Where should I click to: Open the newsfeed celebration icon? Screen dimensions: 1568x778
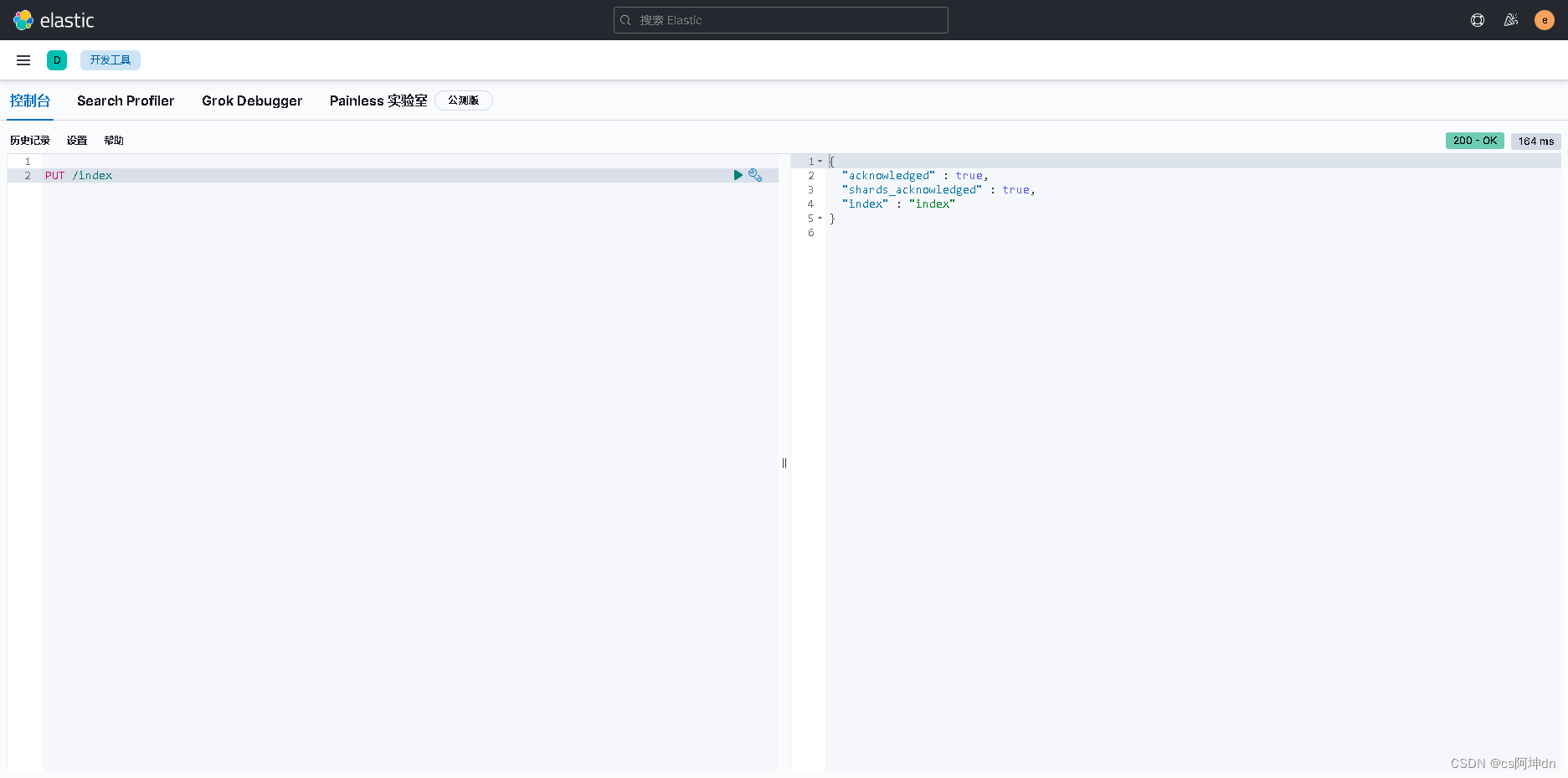click(1511, 20)
